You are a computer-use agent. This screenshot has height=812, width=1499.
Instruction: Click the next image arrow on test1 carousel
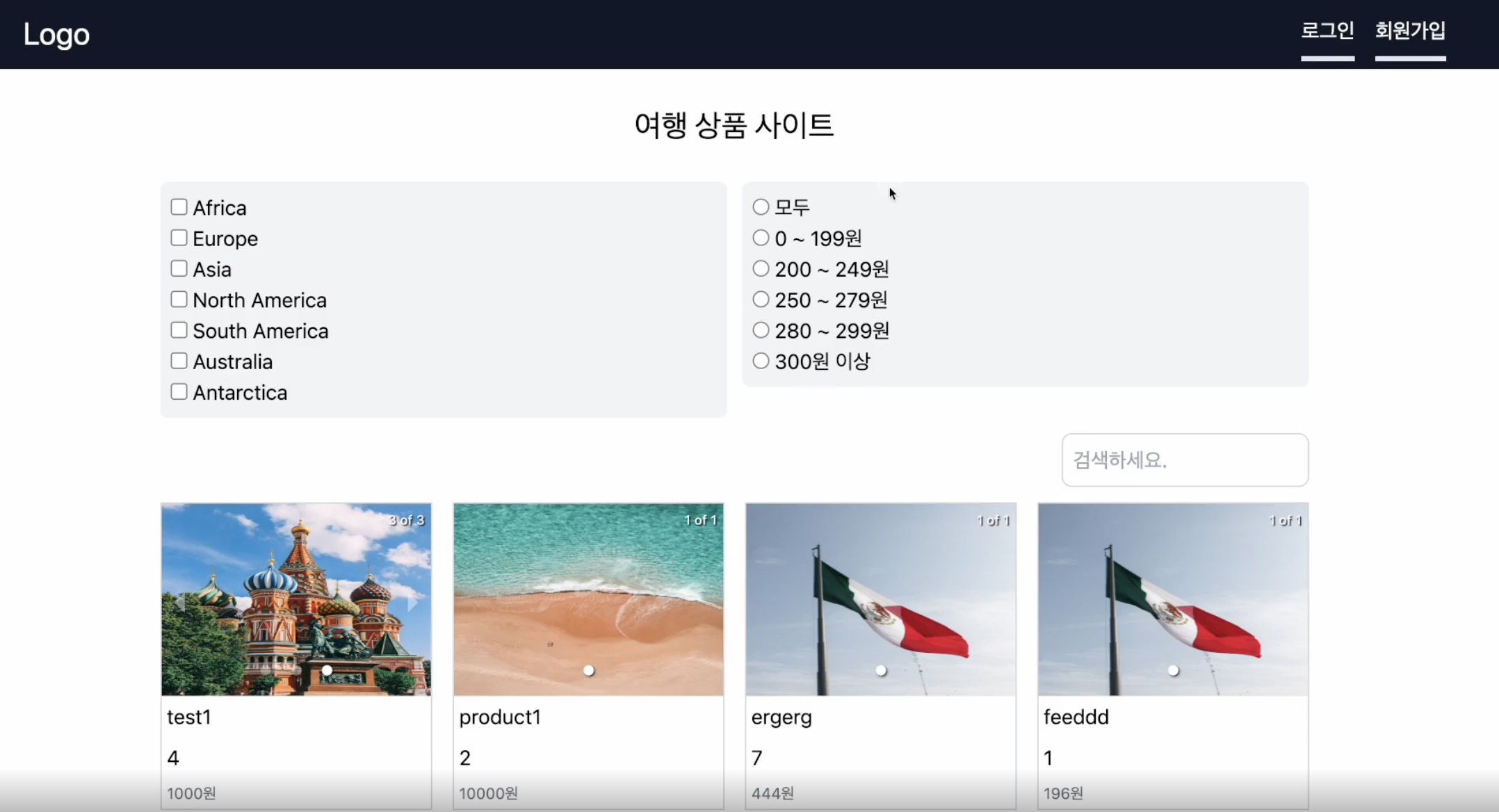click(x=413, y=603)
